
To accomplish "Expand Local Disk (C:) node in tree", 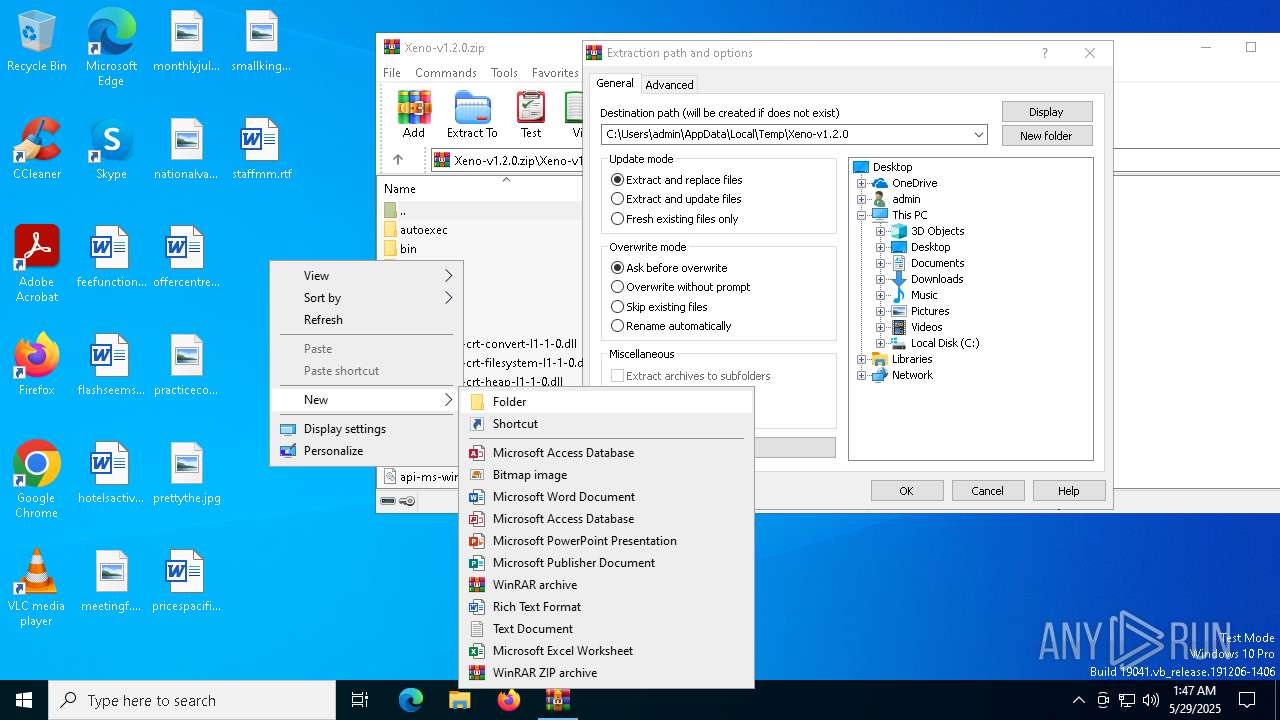I will coord(880,343).
